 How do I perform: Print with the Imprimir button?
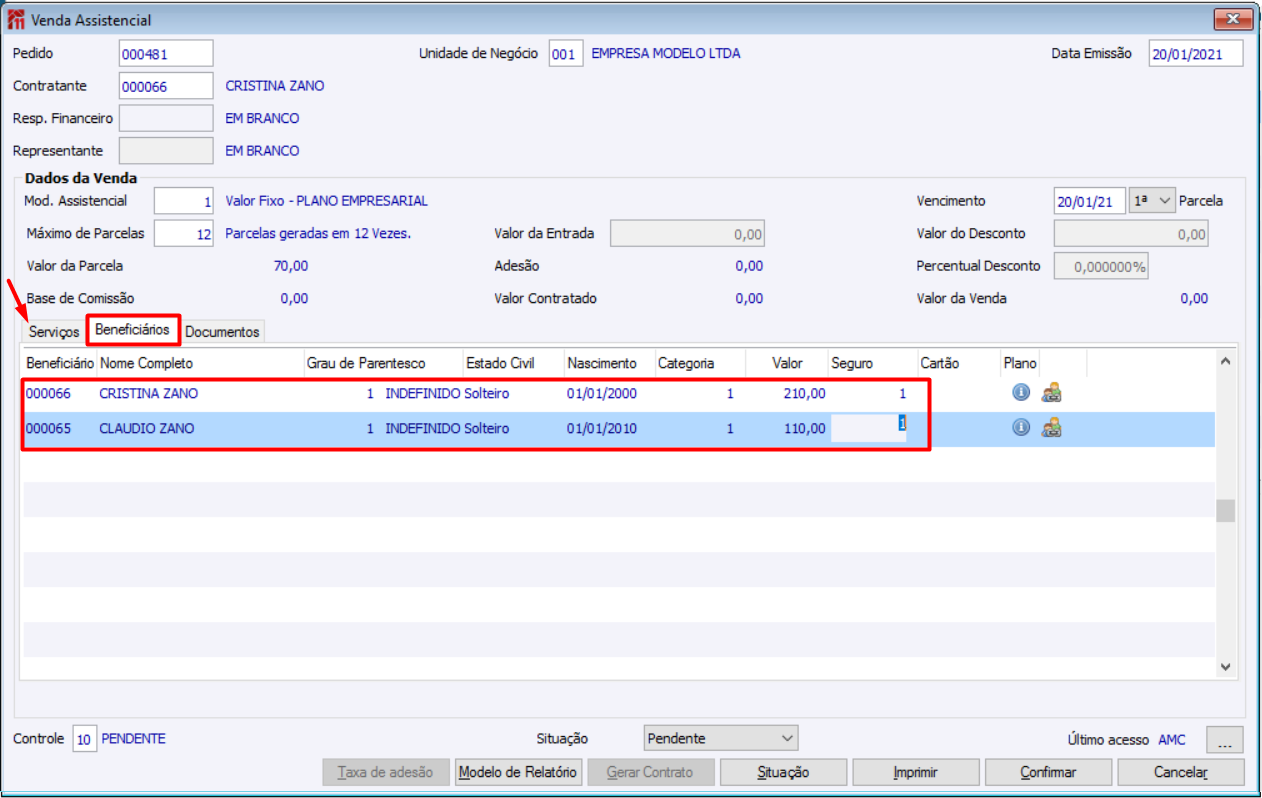(916, 772)
